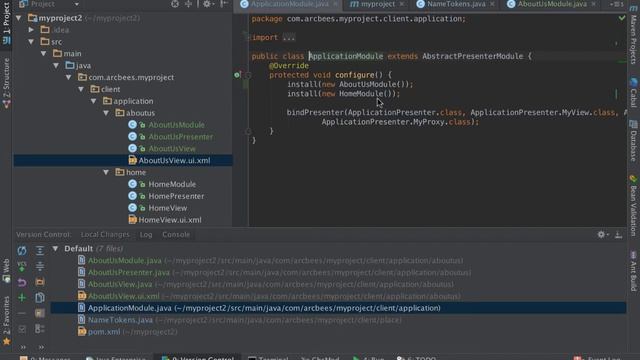Click the purple revert changes arrow icon
Screen dimensions: 640x360
[22, 282]
